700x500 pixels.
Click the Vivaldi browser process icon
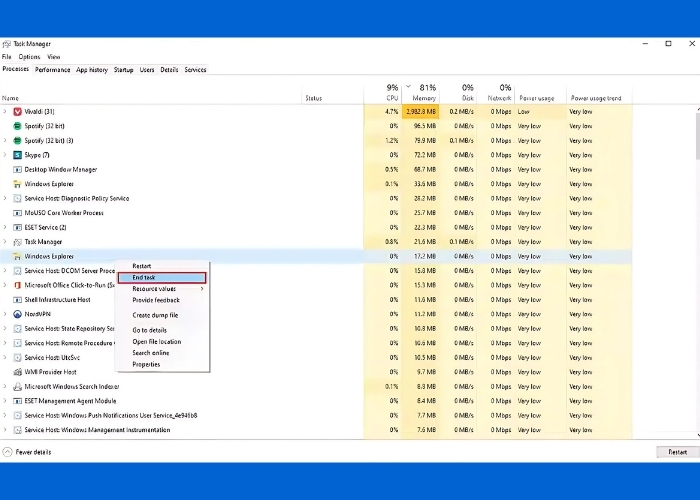(17, 111)
